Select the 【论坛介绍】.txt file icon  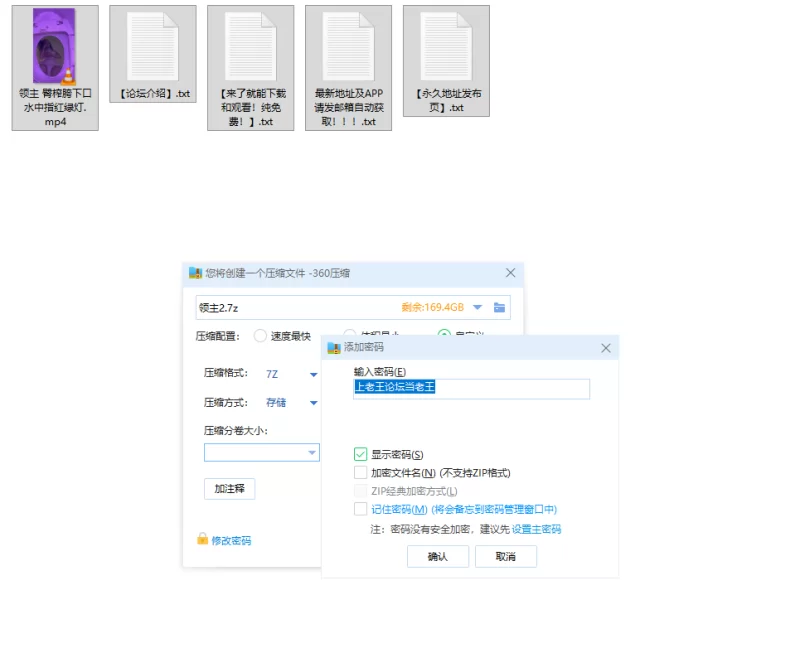[x=152, y=47]
